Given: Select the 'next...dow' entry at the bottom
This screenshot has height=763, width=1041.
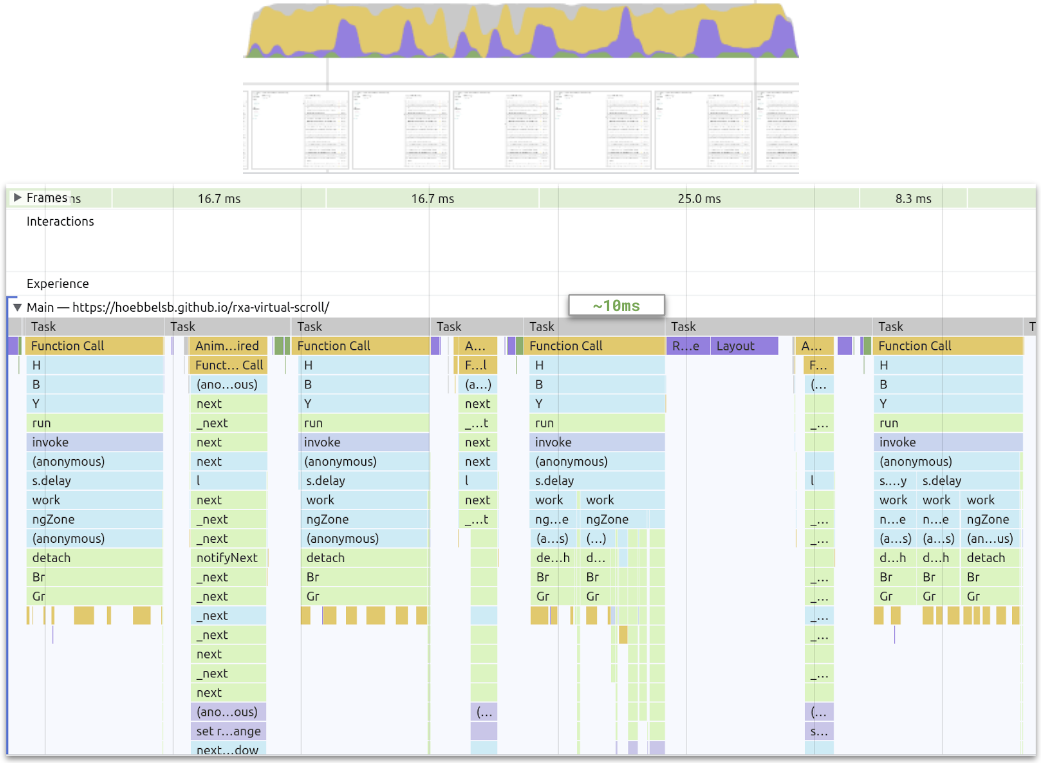Looking at the screenshot, I should 227,750.
